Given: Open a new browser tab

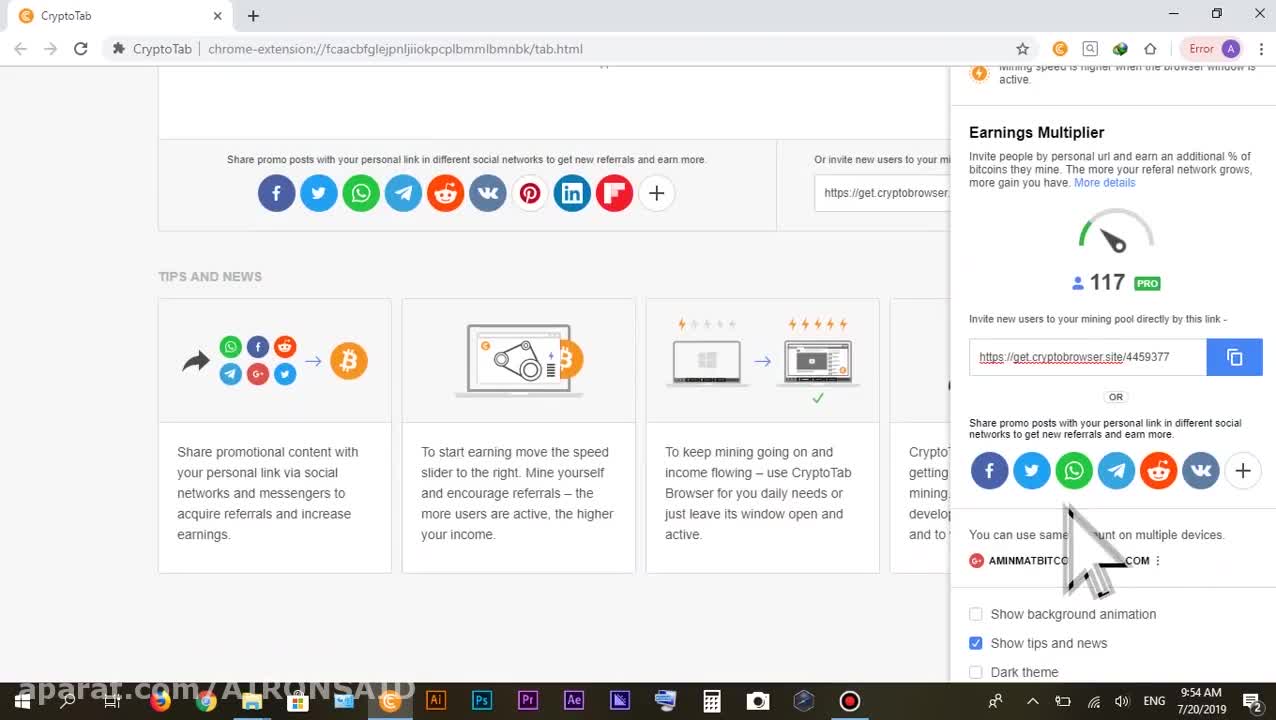Looking at the screenshot, I should pyautogui.click(x=253, y=16).
